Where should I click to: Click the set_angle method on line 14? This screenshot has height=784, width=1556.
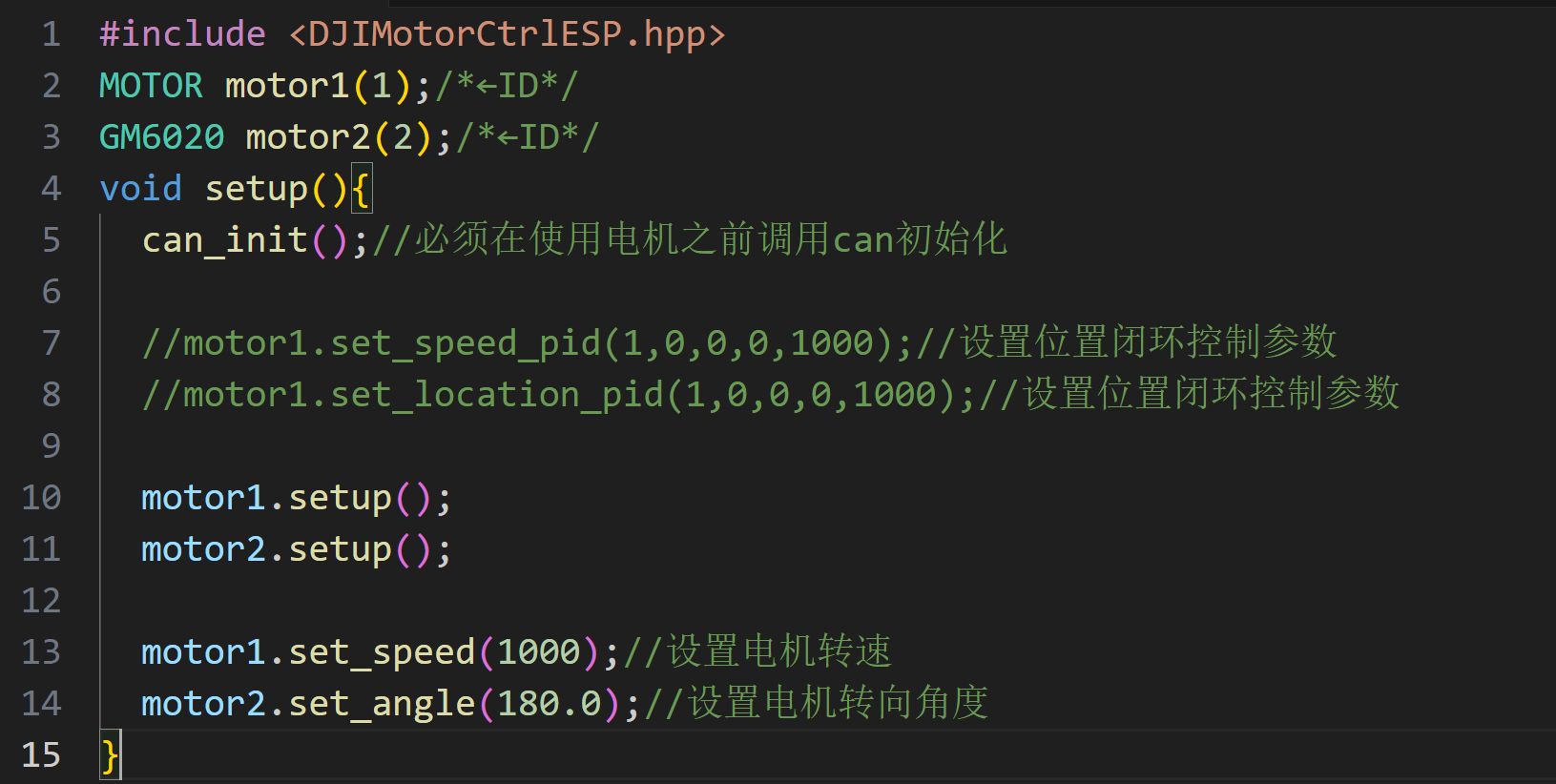(382, 704)
